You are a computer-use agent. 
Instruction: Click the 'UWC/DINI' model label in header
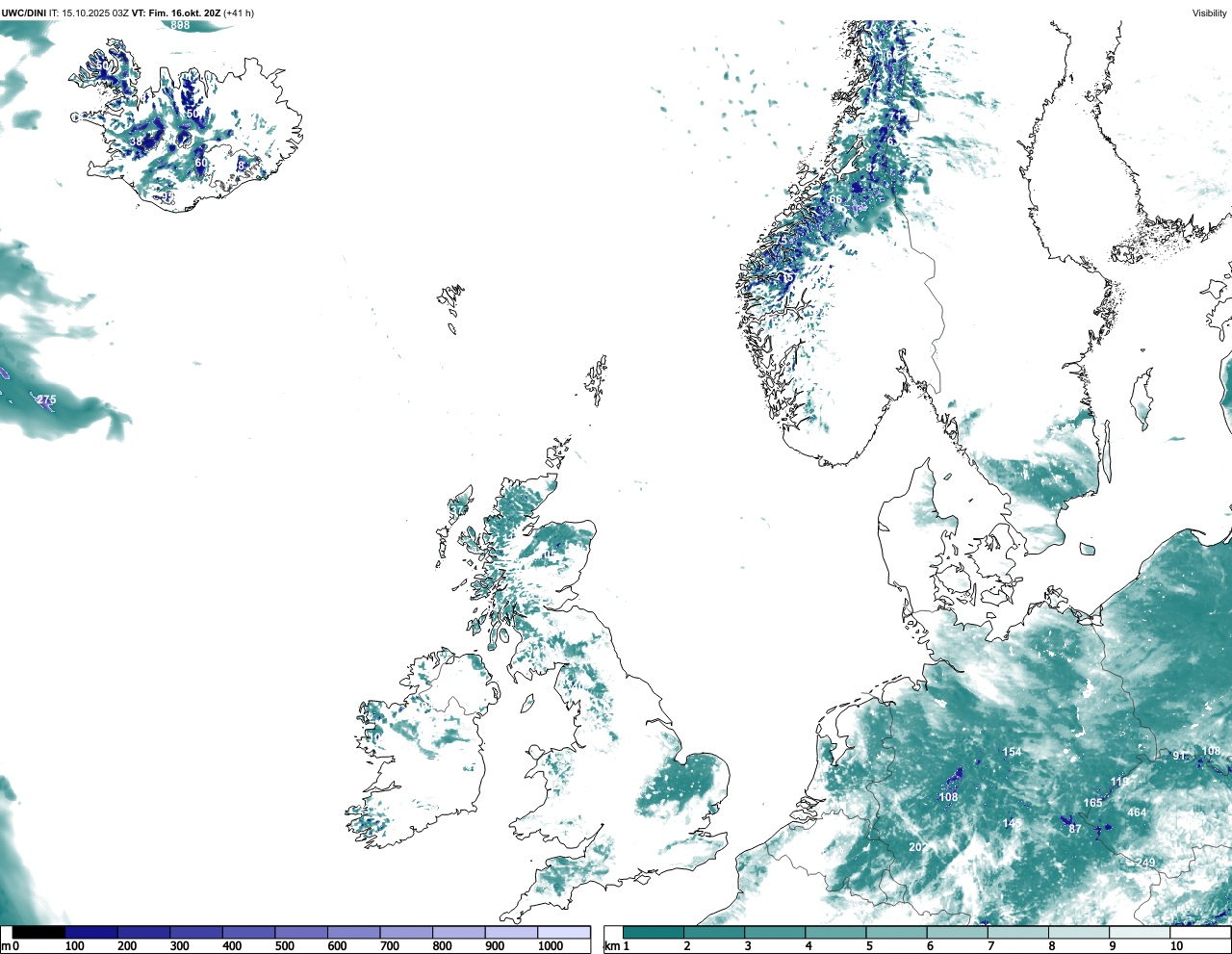click(x=23, y=13)
